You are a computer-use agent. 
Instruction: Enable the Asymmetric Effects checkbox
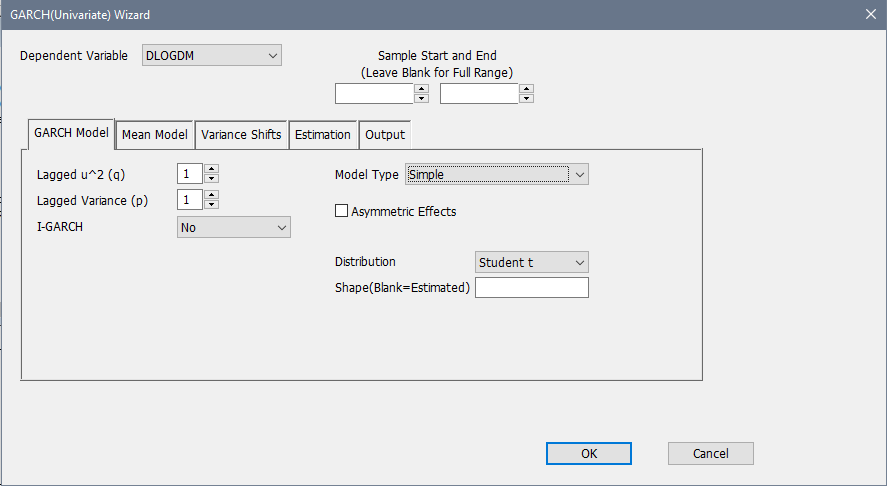(341, 211)
